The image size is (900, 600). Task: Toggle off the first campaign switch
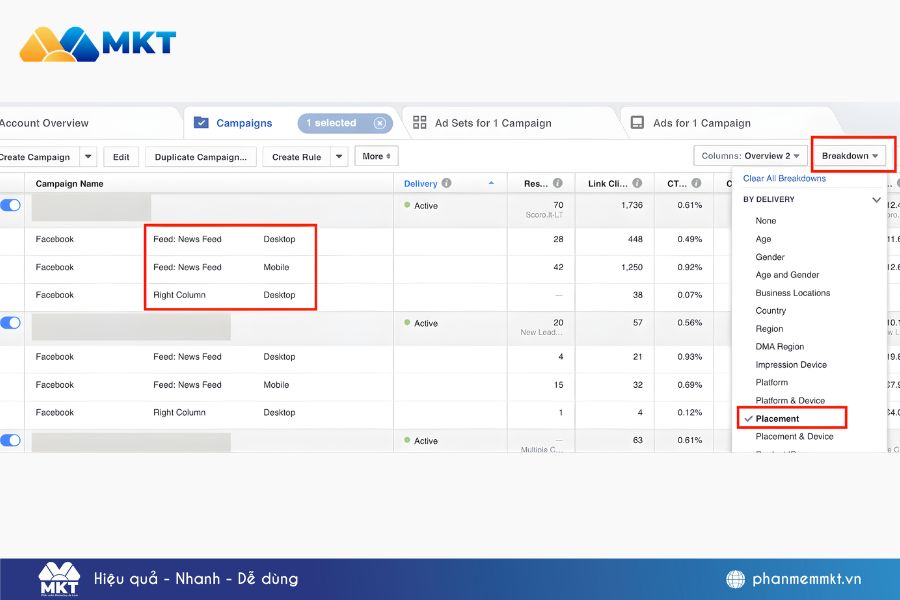[x=11, y=205]
